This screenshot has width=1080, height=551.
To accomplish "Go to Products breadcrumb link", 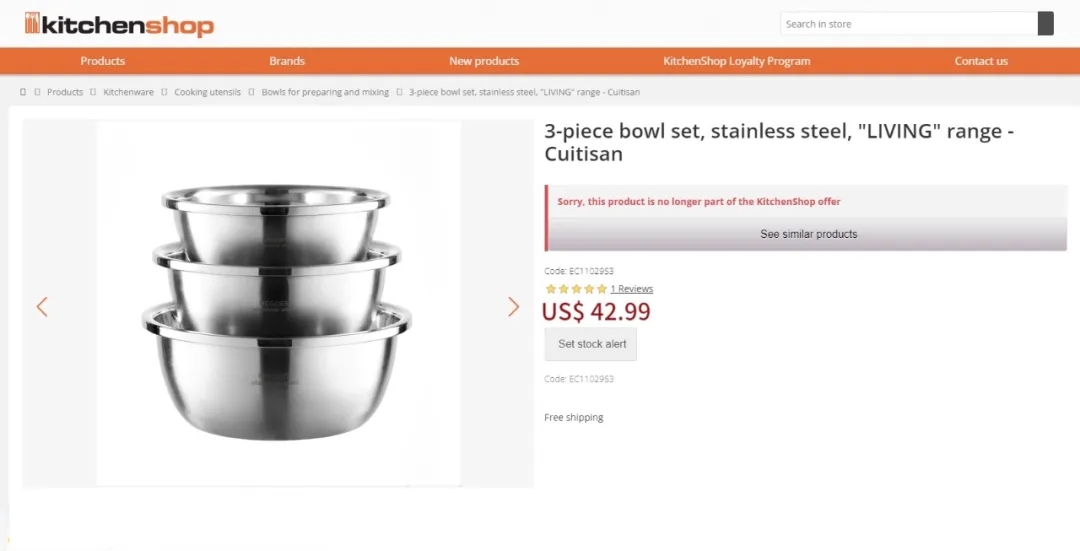I will (x=65, y=92).
